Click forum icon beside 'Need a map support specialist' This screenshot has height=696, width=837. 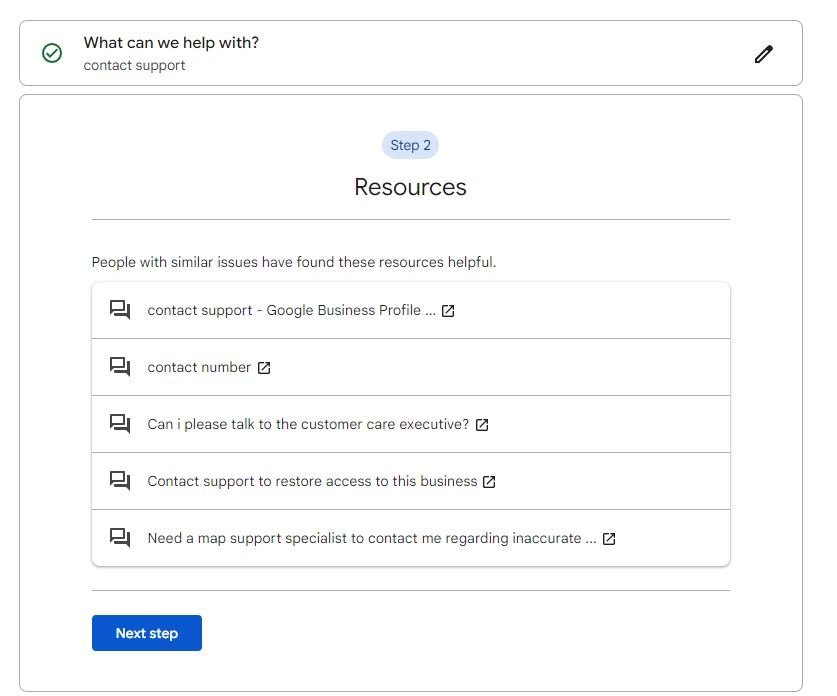(x=120, y=539)
